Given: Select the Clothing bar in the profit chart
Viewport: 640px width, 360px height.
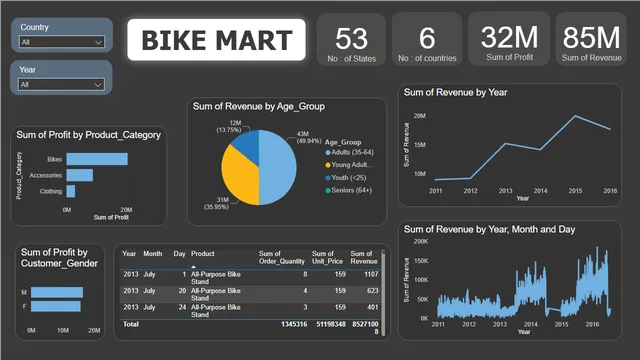Looking at the screenshot, I should click(71, 191).
